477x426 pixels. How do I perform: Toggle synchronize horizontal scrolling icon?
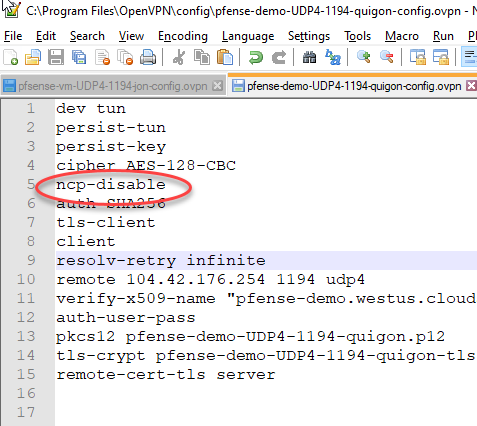pos(441,57)
